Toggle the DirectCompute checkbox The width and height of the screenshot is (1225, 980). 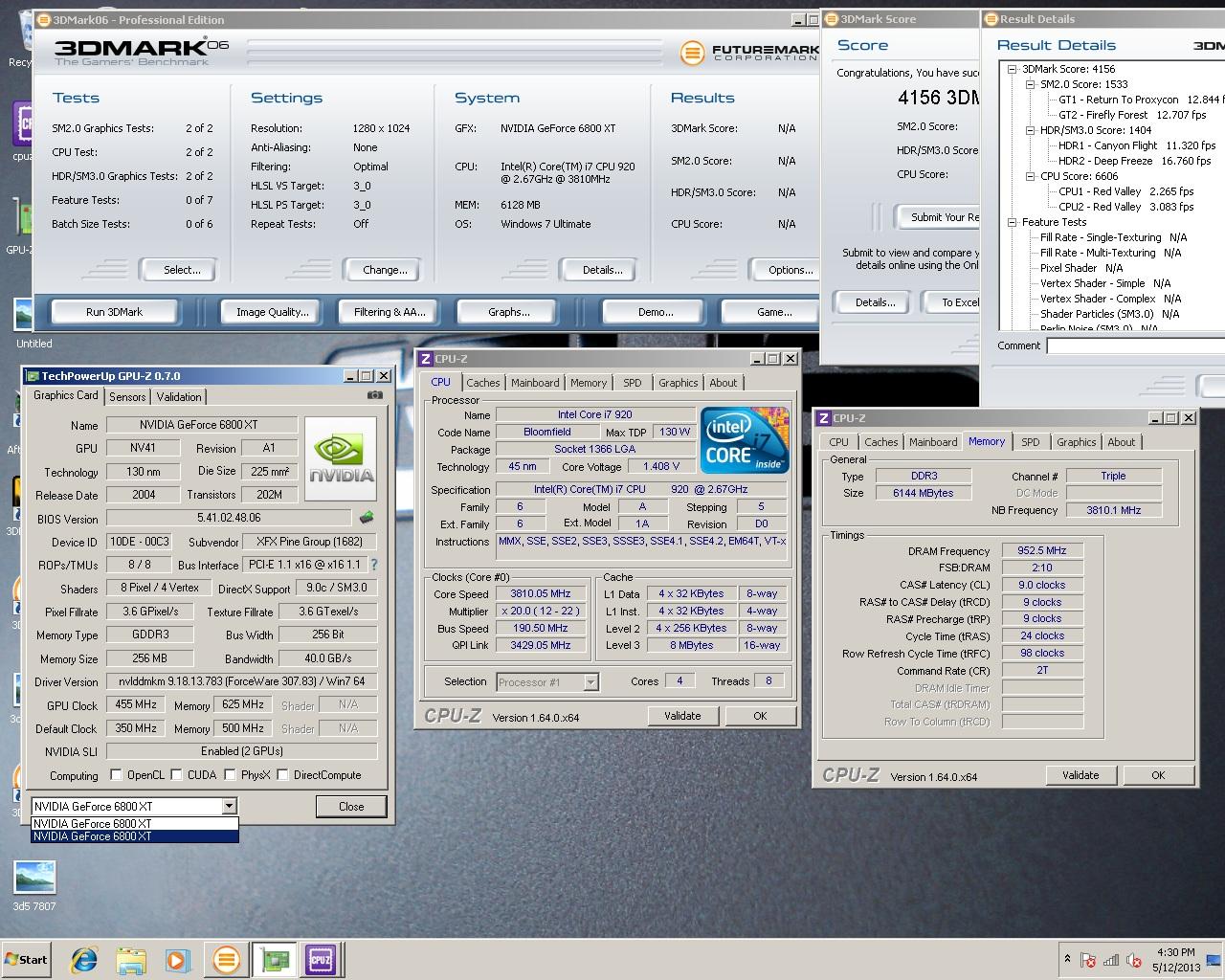click(282, 775)
